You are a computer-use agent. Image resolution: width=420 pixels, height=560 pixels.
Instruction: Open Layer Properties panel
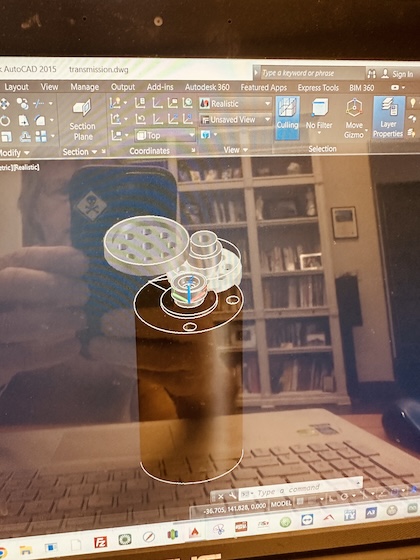pos(388,117)
